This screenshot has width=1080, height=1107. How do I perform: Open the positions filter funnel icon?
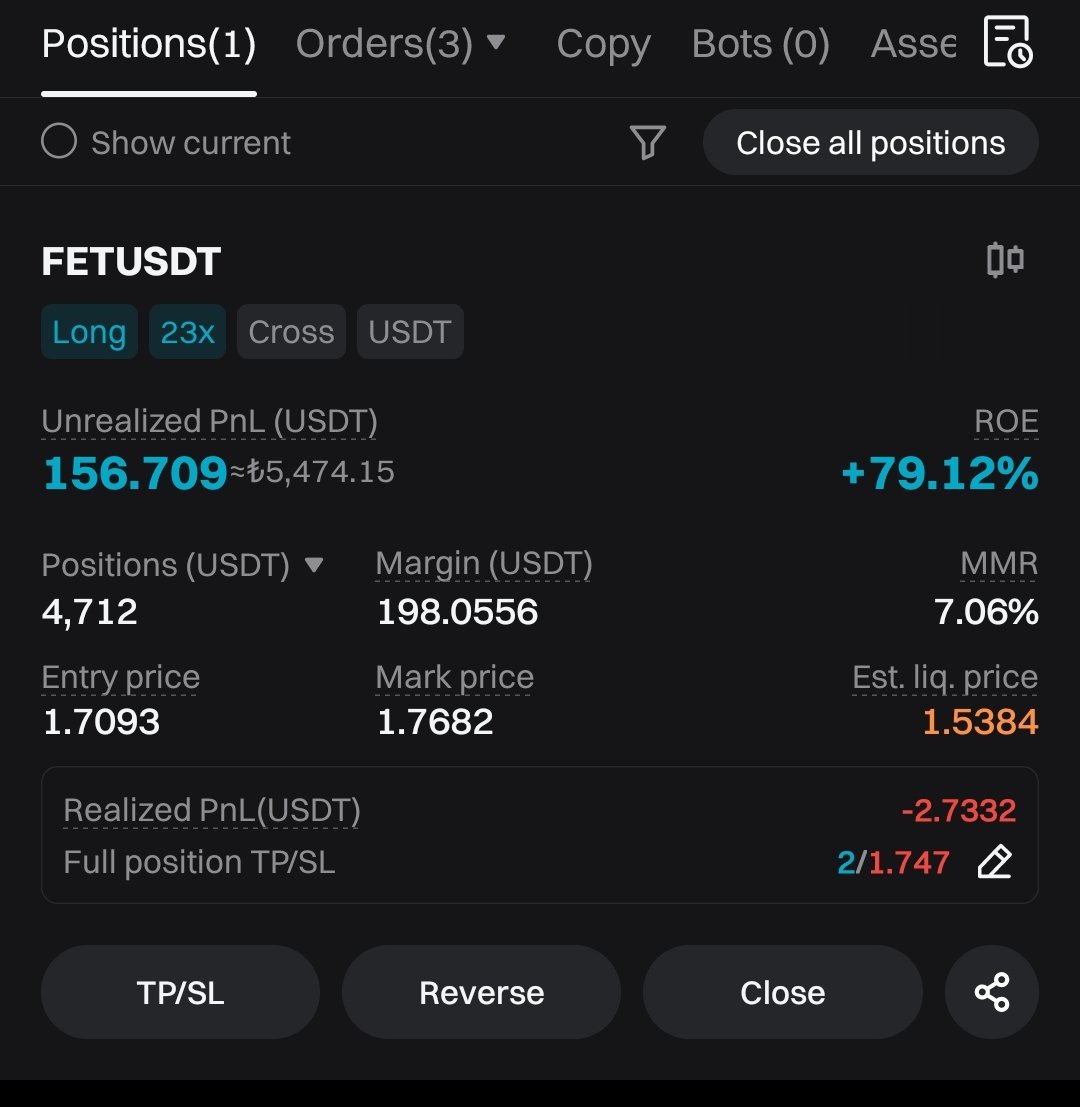pyautogui.click(x=647, y=143)
